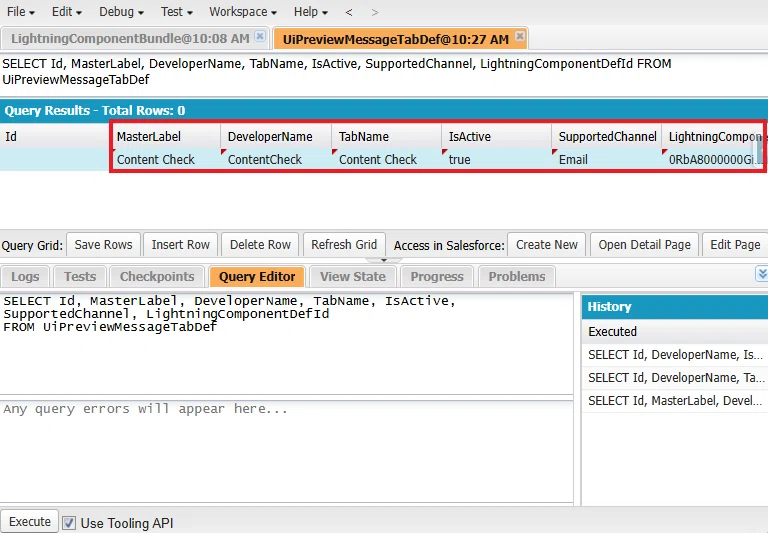Select the DeveloperName cell 'ContentCheck'
768x533 pixels.
(276, 160)
